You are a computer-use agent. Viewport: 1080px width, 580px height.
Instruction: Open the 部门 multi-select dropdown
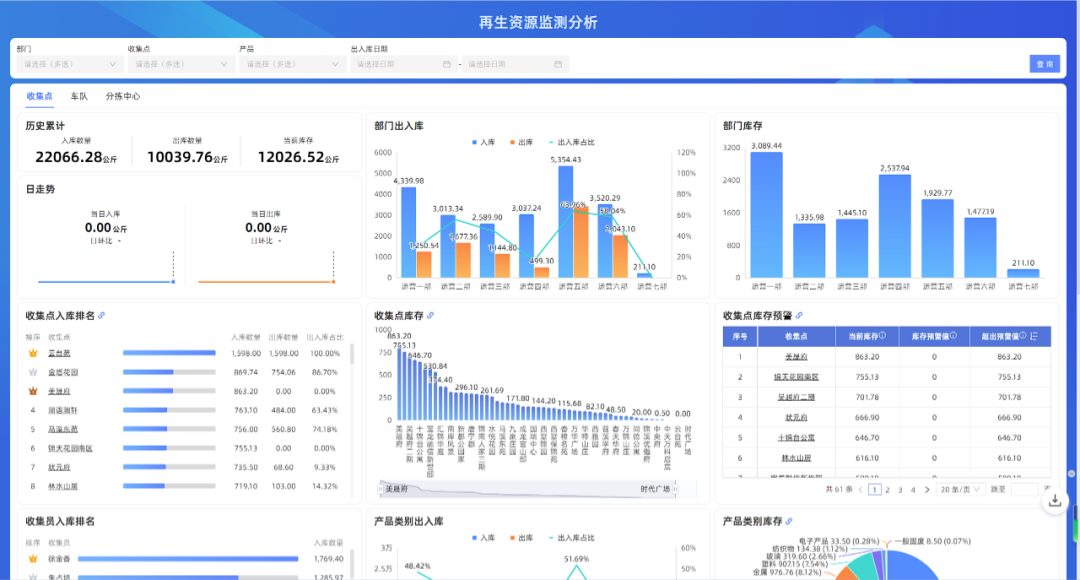[x=68, y=64]
